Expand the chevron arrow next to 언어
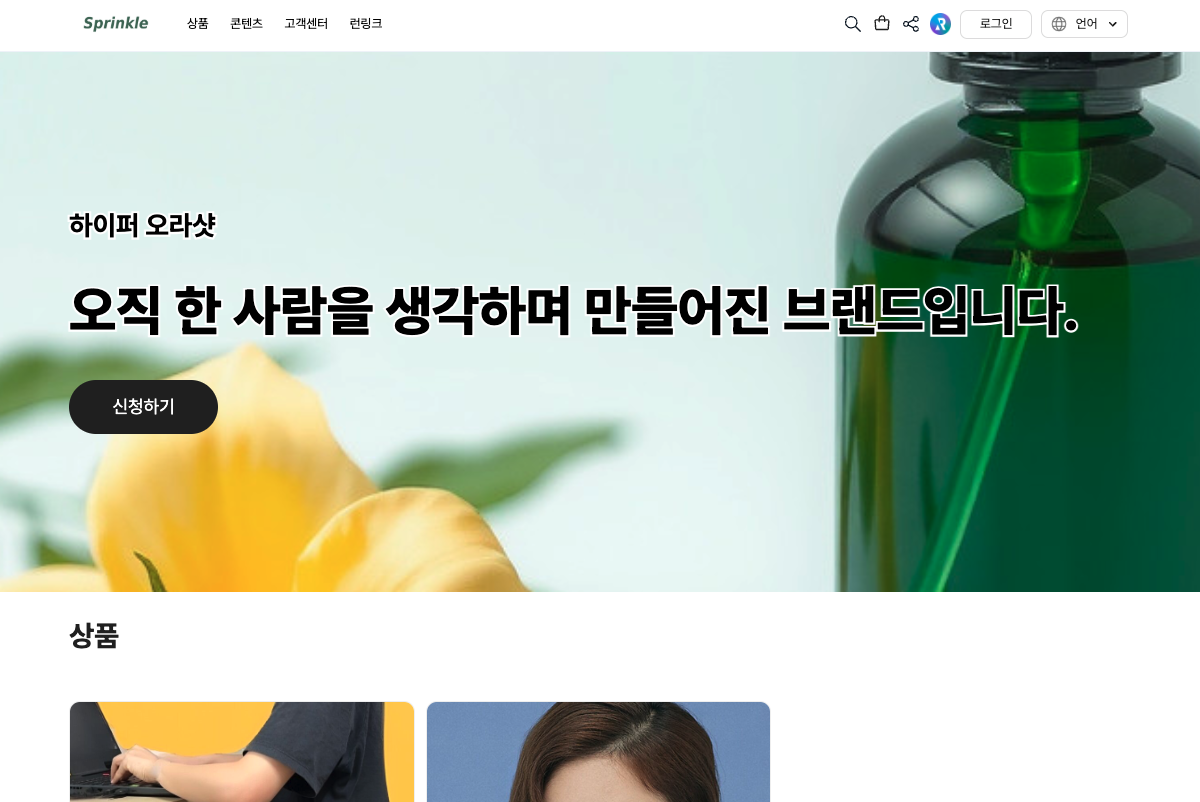 (x=1112, y=24)
